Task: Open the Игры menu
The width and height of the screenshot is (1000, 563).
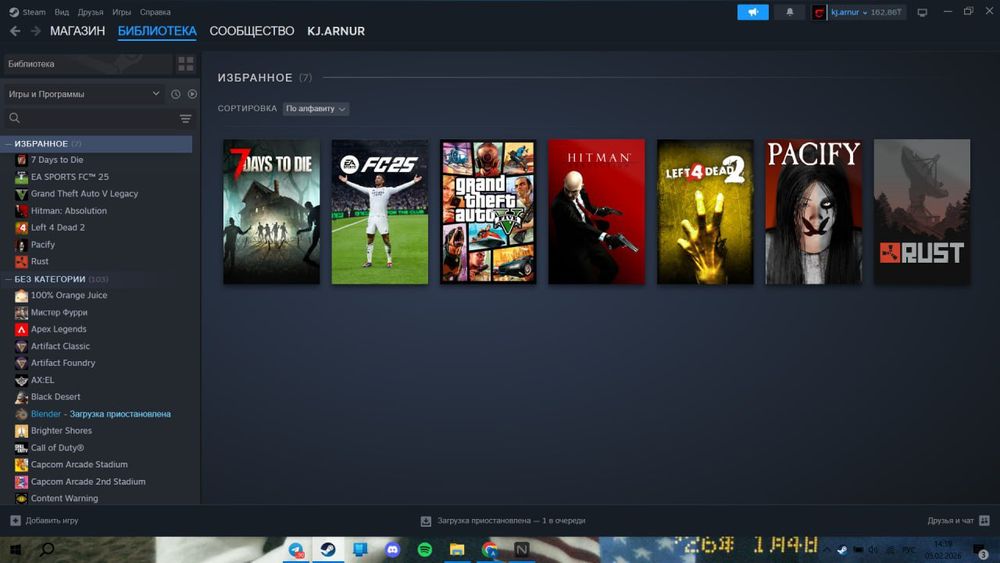Action: (121, 12)
